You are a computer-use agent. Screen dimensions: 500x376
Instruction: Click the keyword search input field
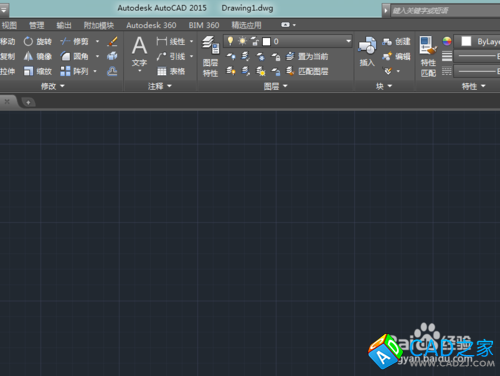coord(445,11)
